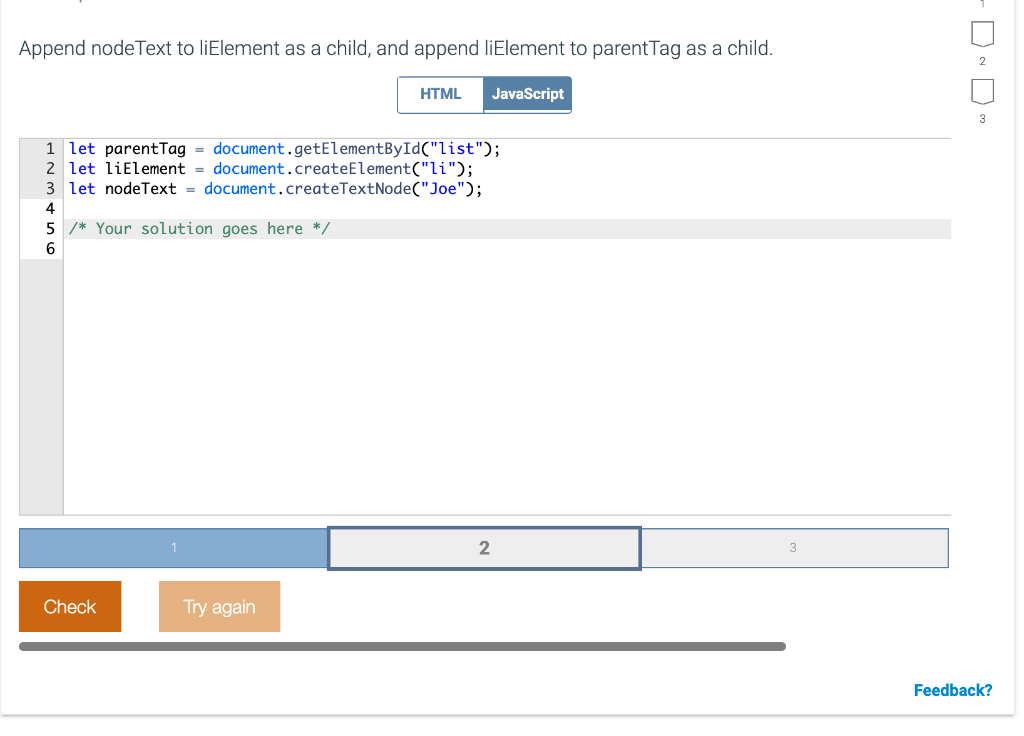
Task: Select step 1 in the step navigation bar
Action: (173, 548)
